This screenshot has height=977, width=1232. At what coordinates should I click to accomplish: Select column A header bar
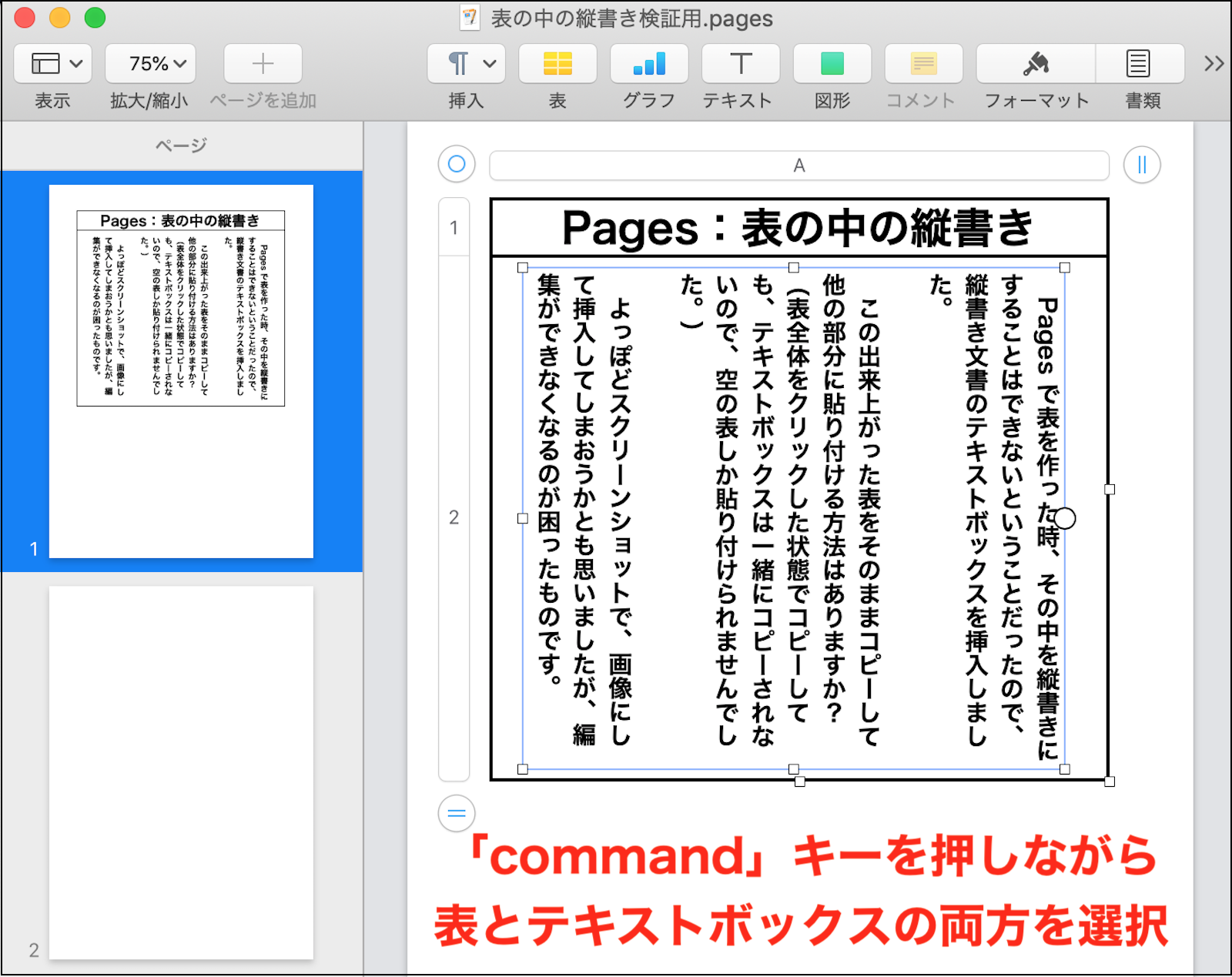(798, 166)
